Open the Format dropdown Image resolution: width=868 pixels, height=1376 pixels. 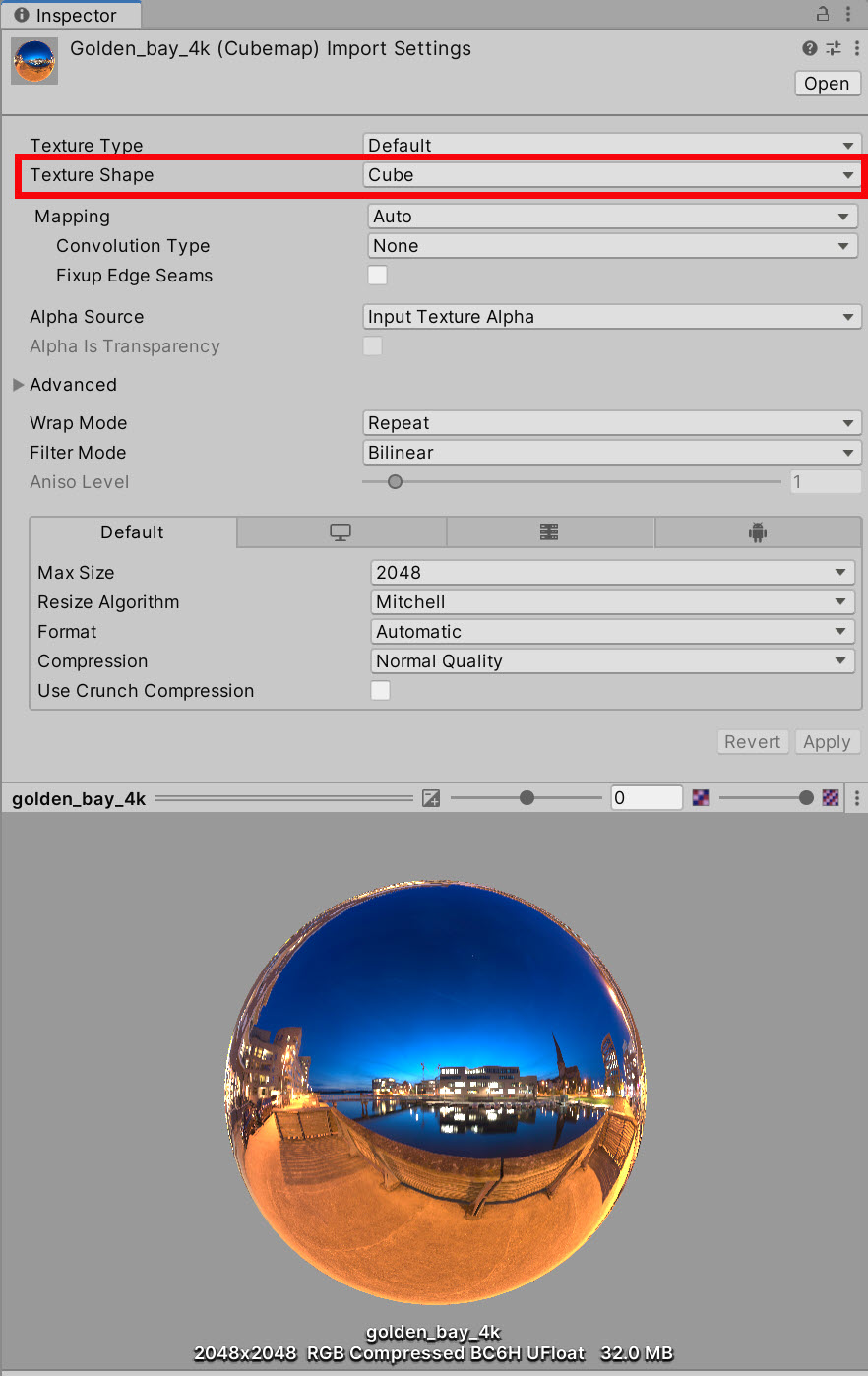[x=613, y=632]
